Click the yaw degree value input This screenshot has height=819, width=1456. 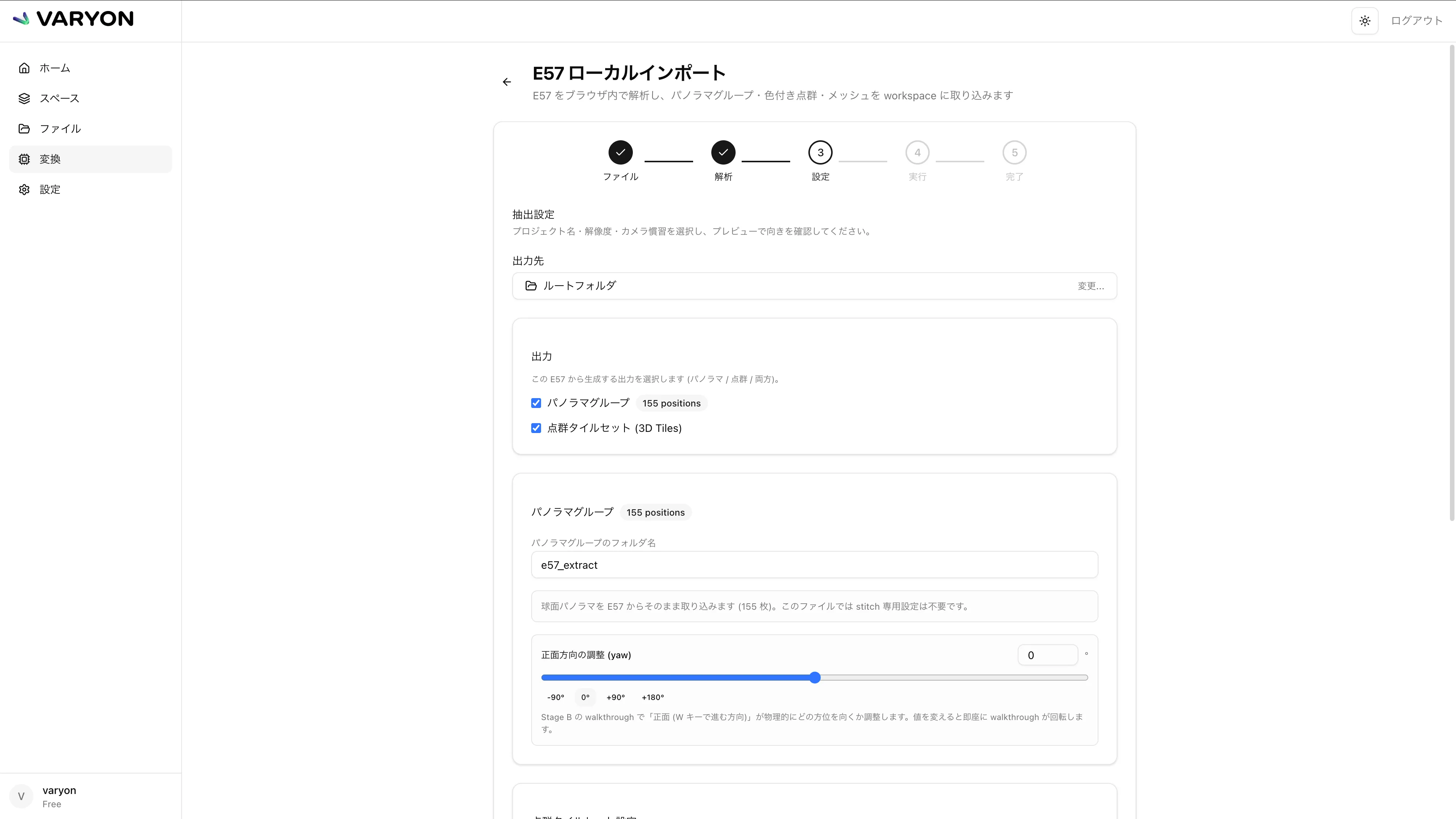point(1047,655)
